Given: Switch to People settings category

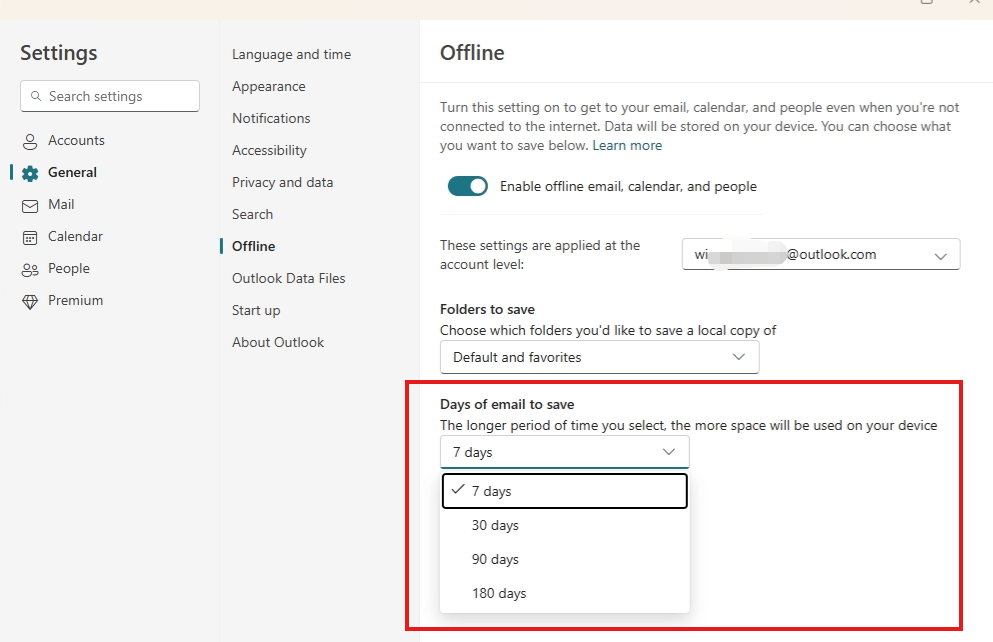Looking at the screenshot, I should (x=68, y=268).
